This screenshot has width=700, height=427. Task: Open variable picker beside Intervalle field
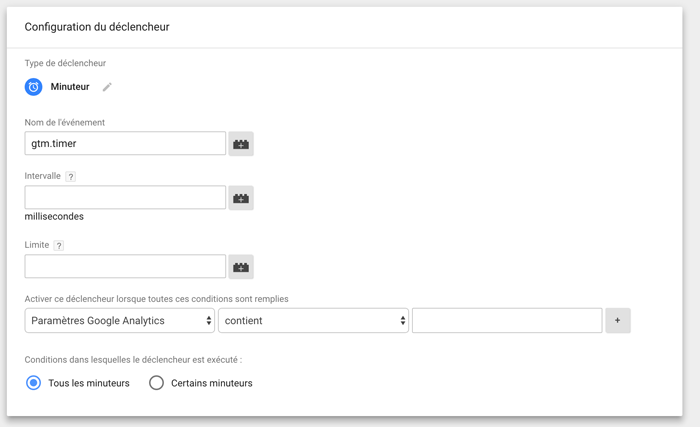(241, 198)
